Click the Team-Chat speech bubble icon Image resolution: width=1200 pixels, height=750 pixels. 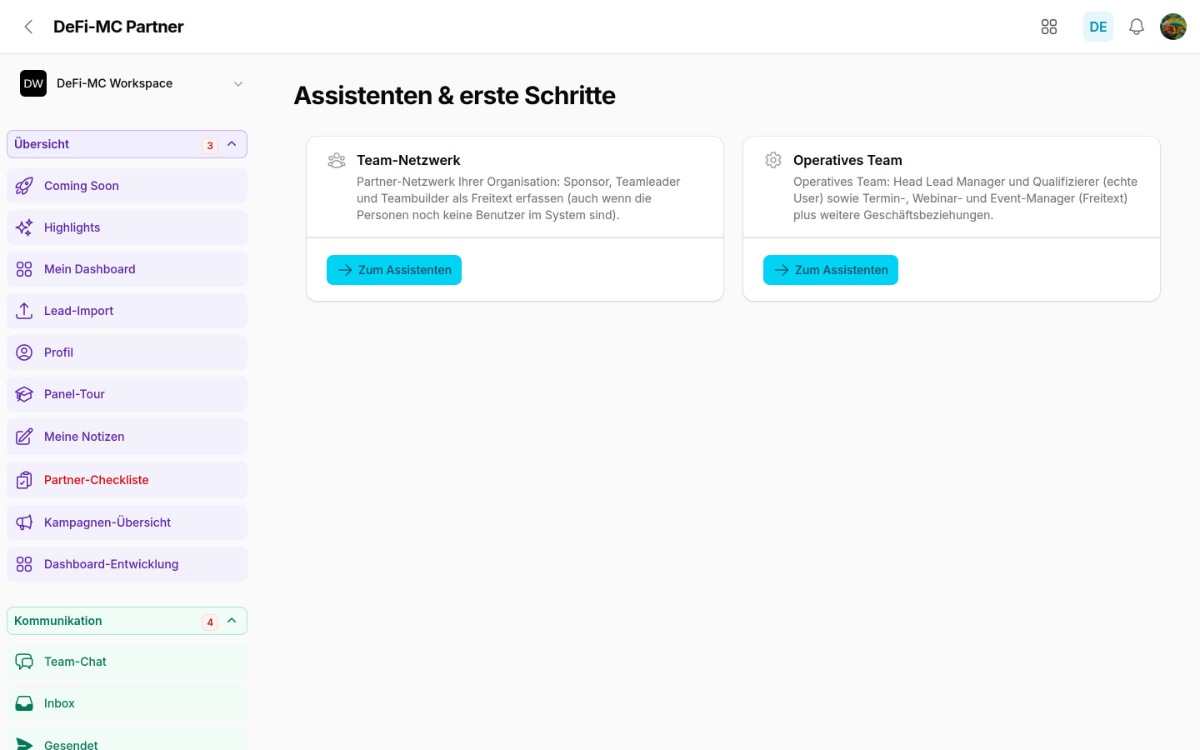point(25,662)
